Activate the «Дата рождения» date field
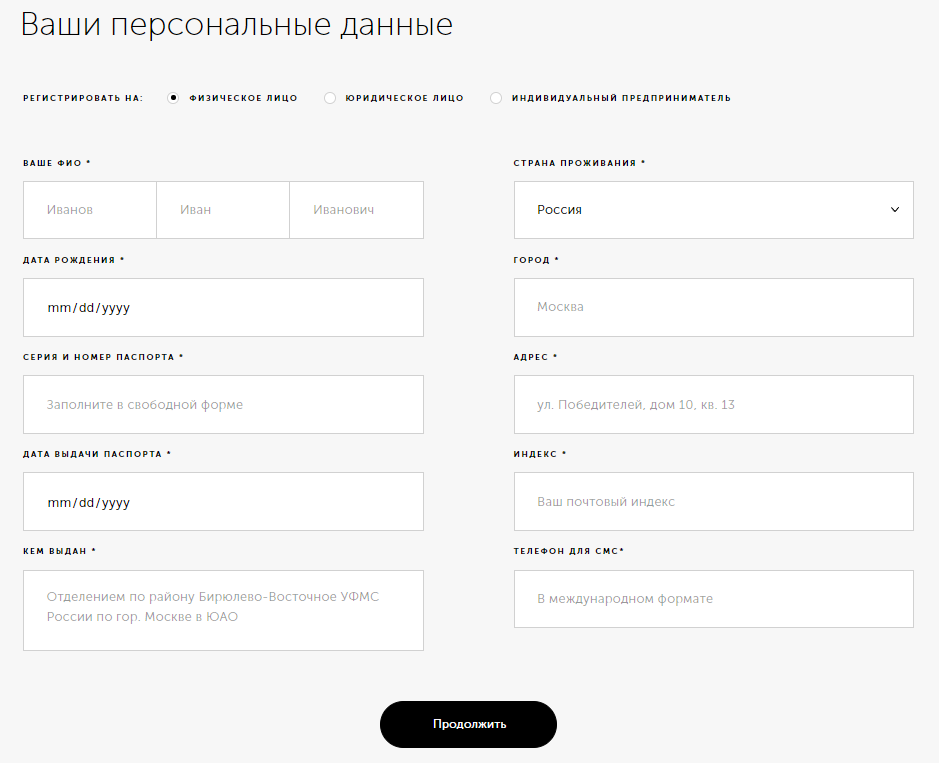939x763 pixels. [223, 307]
